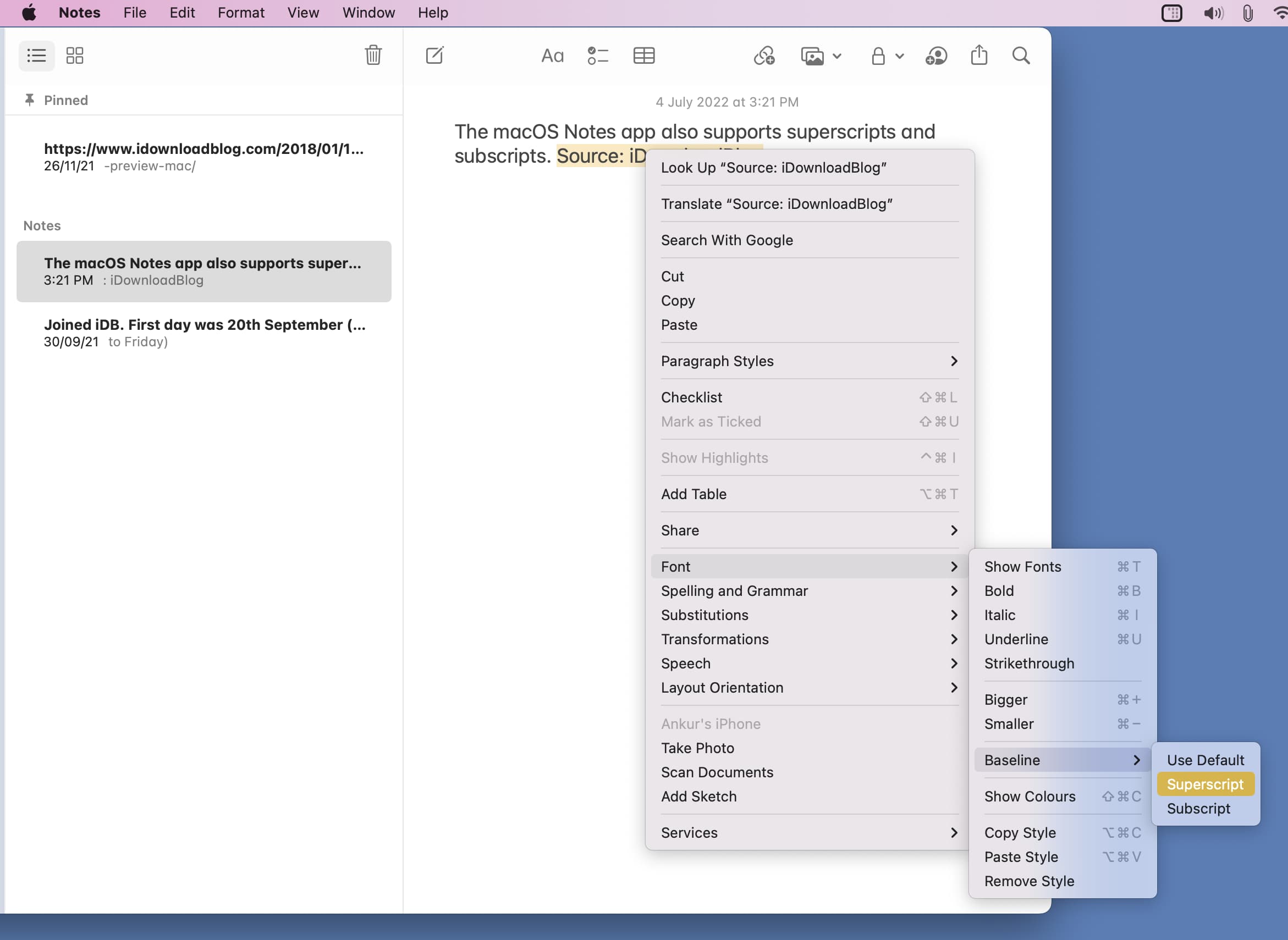
Task: Choose Copy from context menu
Action: pos(810,301)
